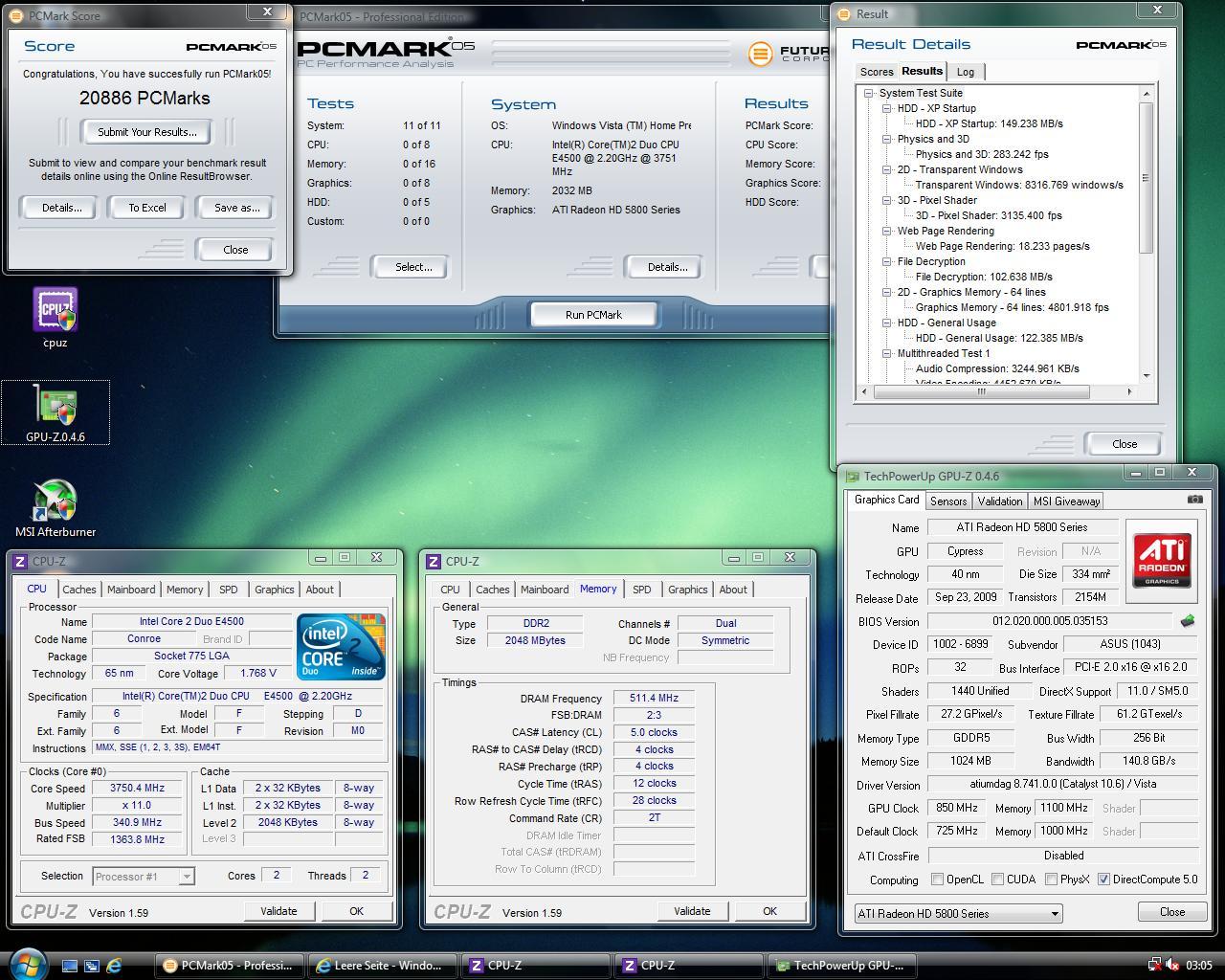Screen dimensions: 1225x980
Task: Click the Run PCMark button
Action: pos(593,315)
